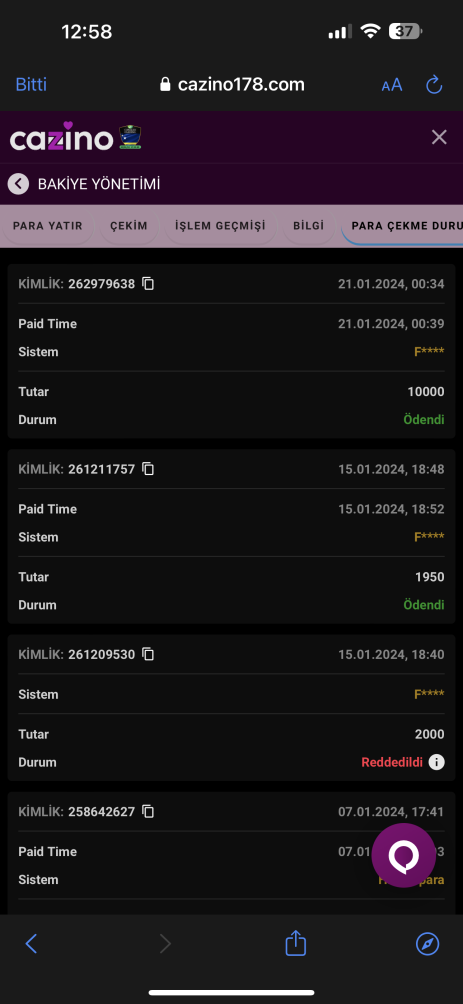Copy transaction ID 261209530
The image size is (463, 1004).
click(148, 654)
